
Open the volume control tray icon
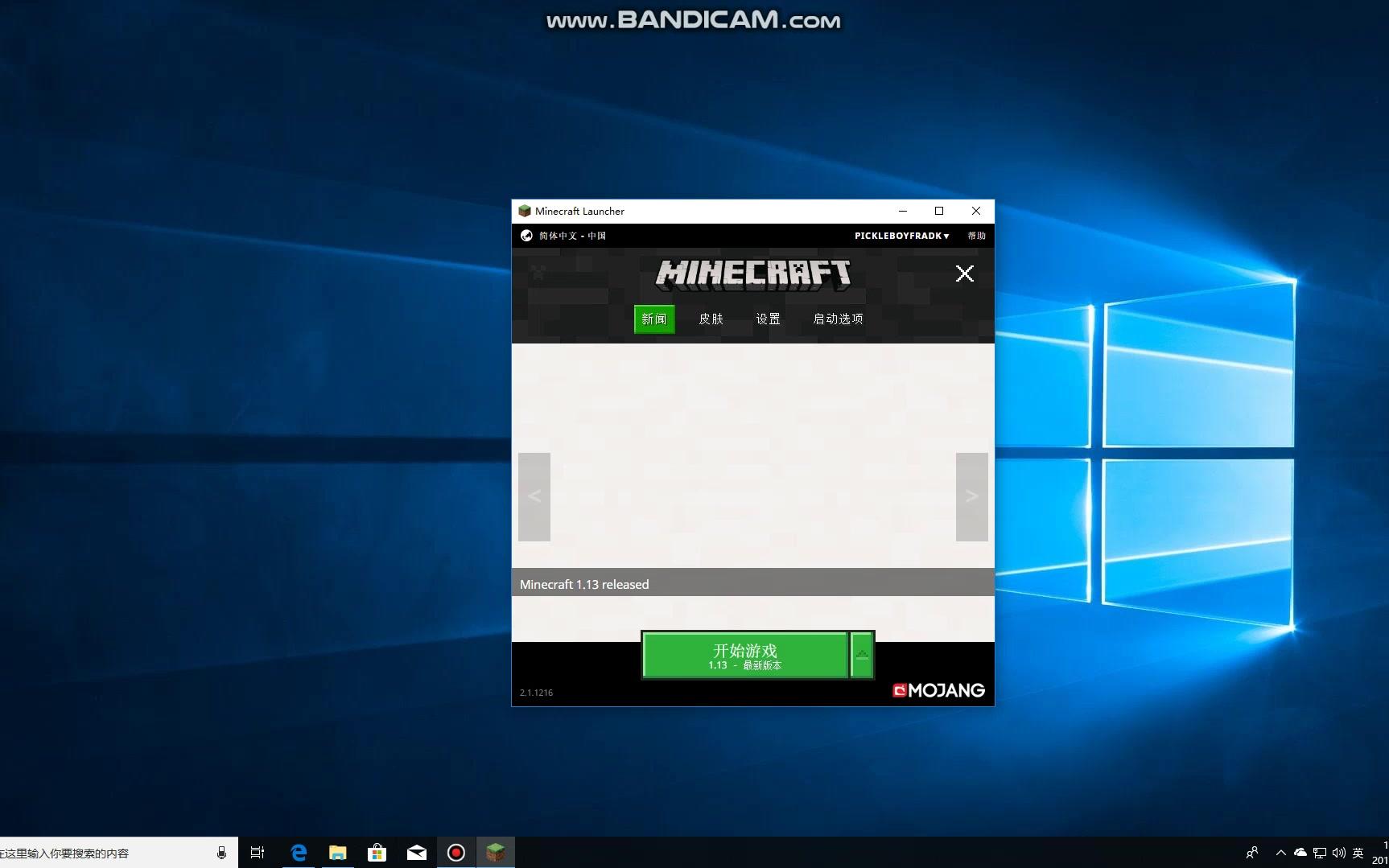1339,853
